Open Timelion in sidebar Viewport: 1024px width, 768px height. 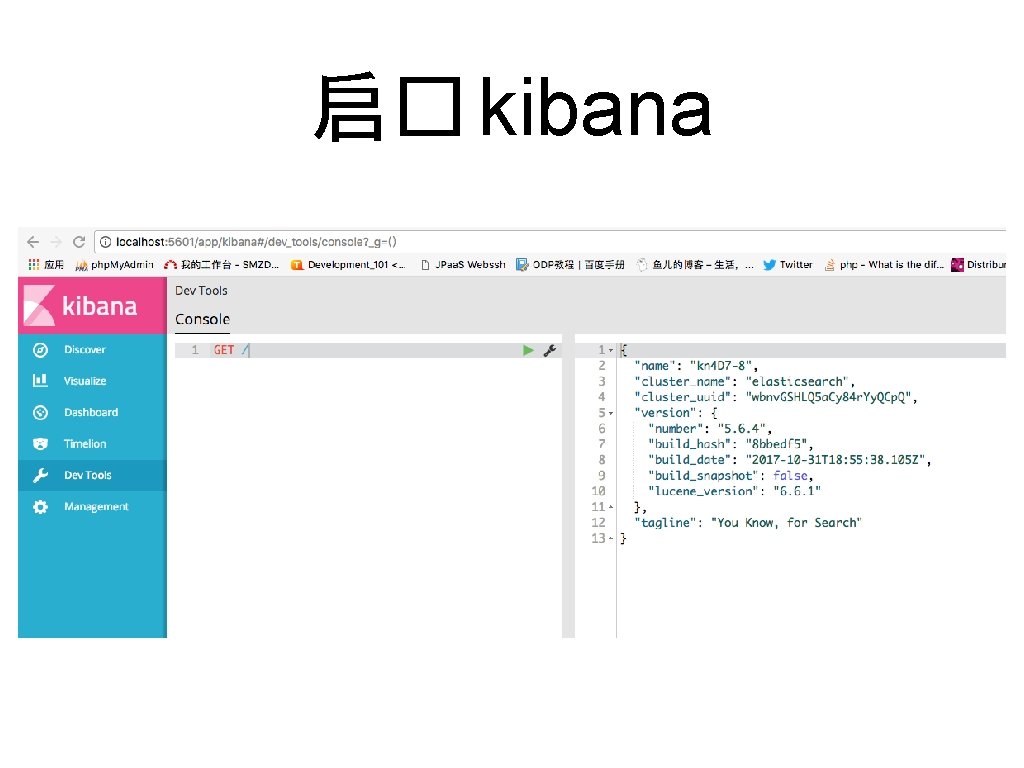(x=92, y=444)
